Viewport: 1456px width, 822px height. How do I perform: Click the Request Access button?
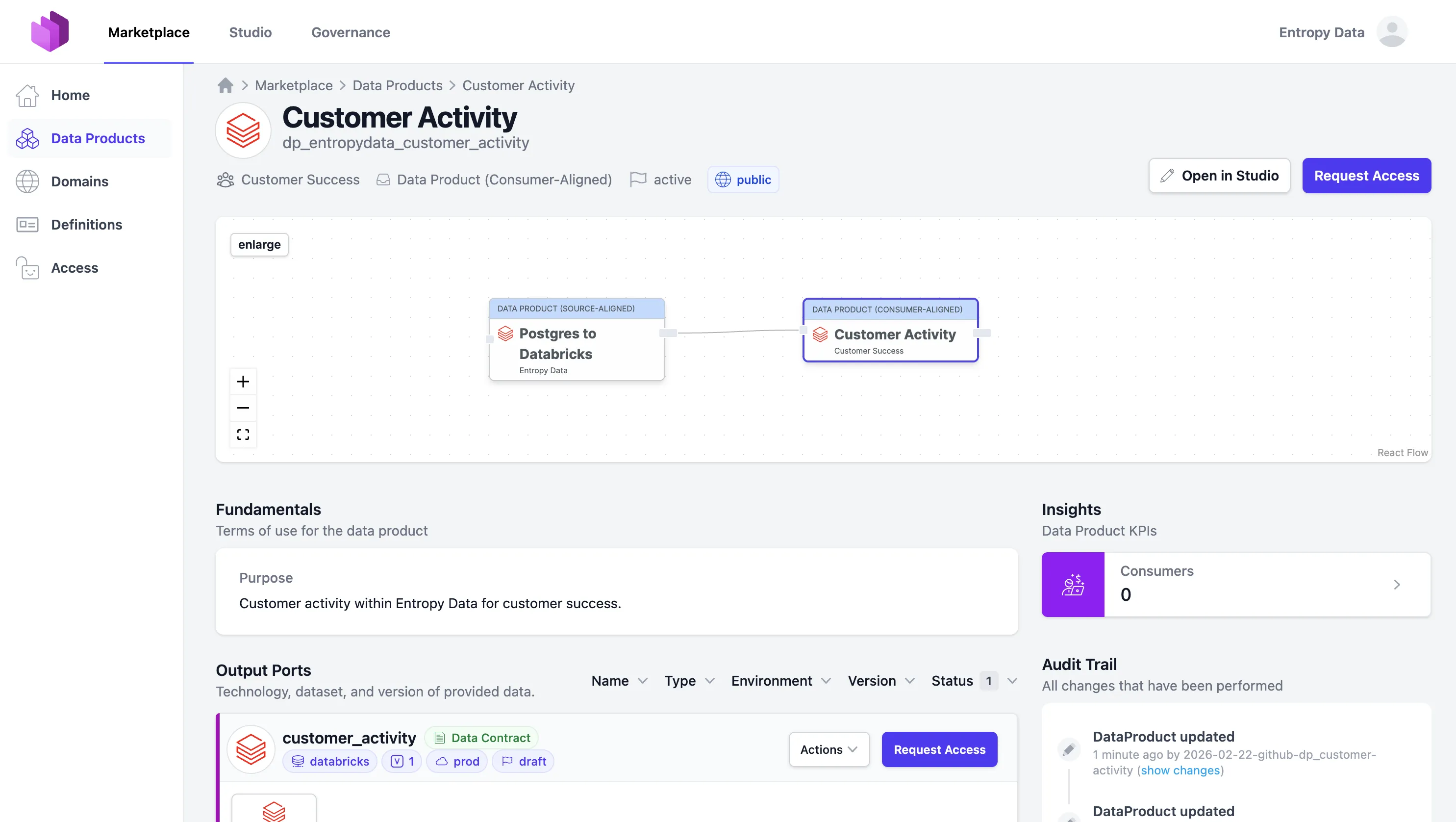1366,175
